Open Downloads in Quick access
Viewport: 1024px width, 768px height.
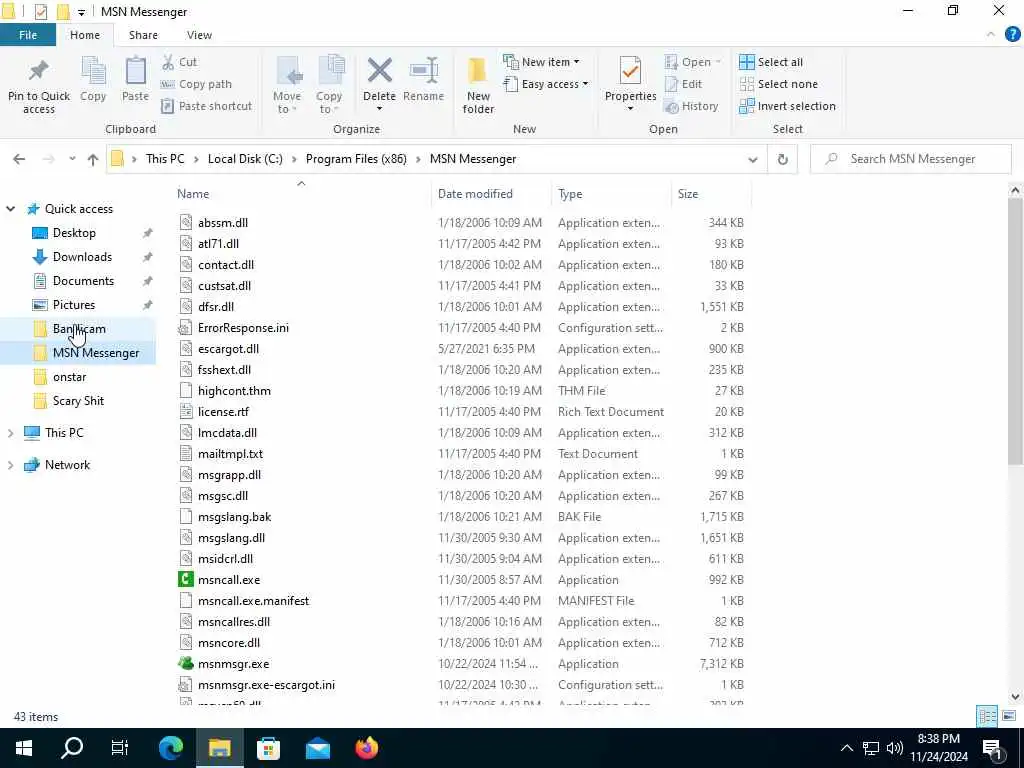coord(82,257)
